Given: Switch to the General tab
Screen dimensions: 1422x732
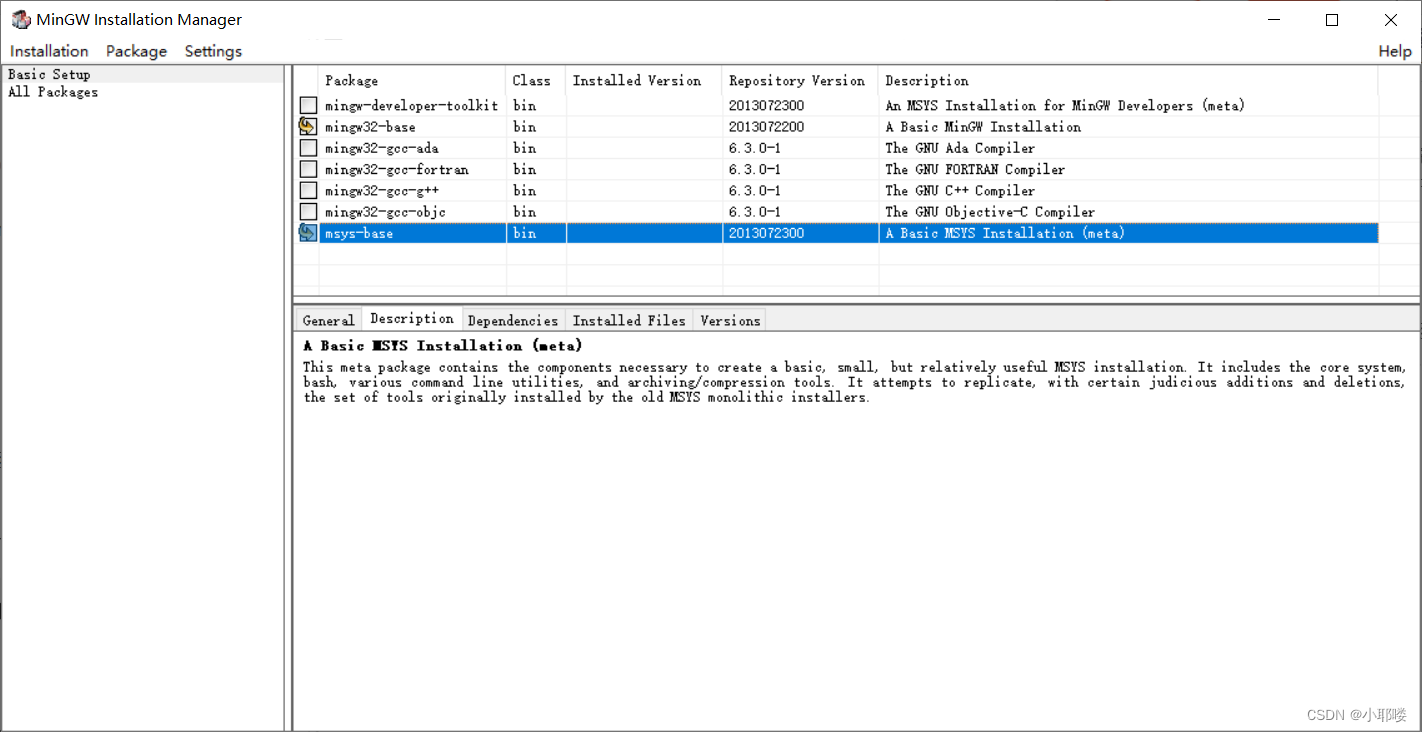Looking at the screenshot, I should click(328, 320).
